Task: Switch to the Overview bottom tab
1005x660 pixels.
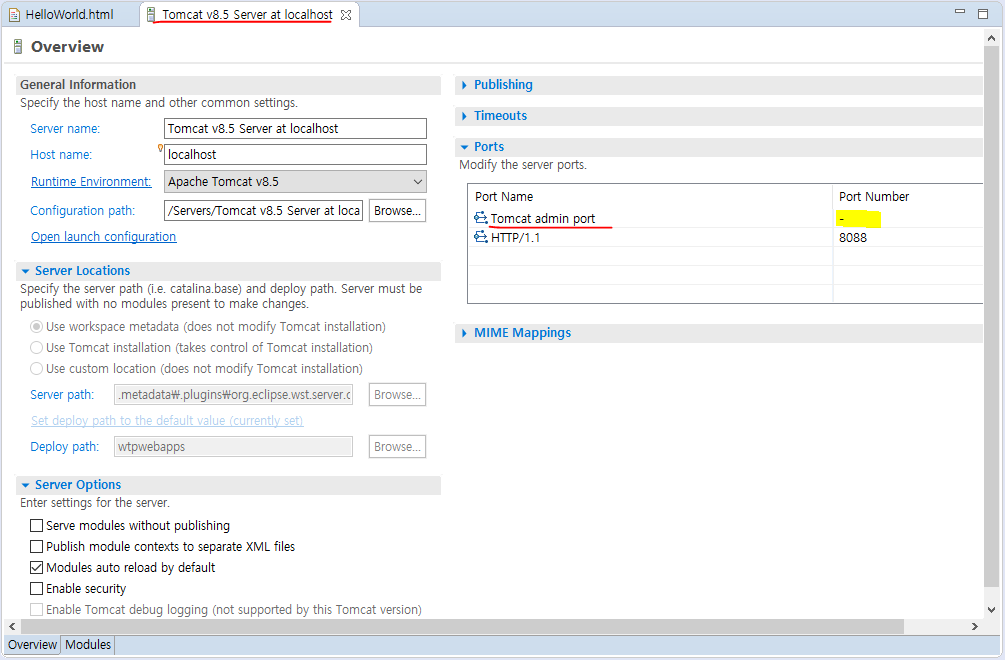Action: [x=32, y=645]
